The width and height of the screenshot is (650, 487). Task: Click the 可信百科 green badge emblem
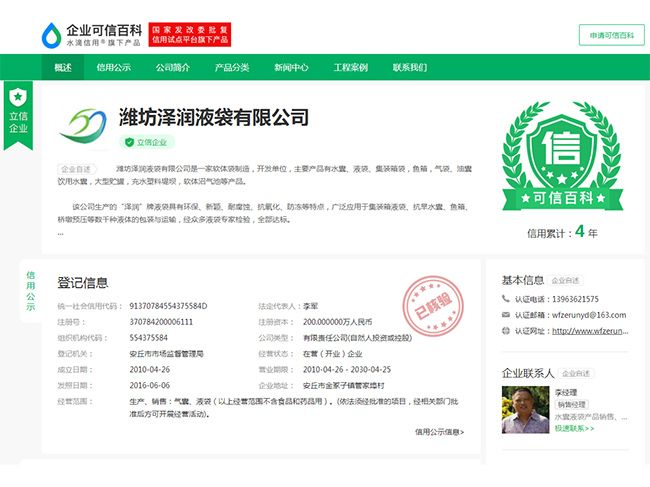tap(562, 156)
